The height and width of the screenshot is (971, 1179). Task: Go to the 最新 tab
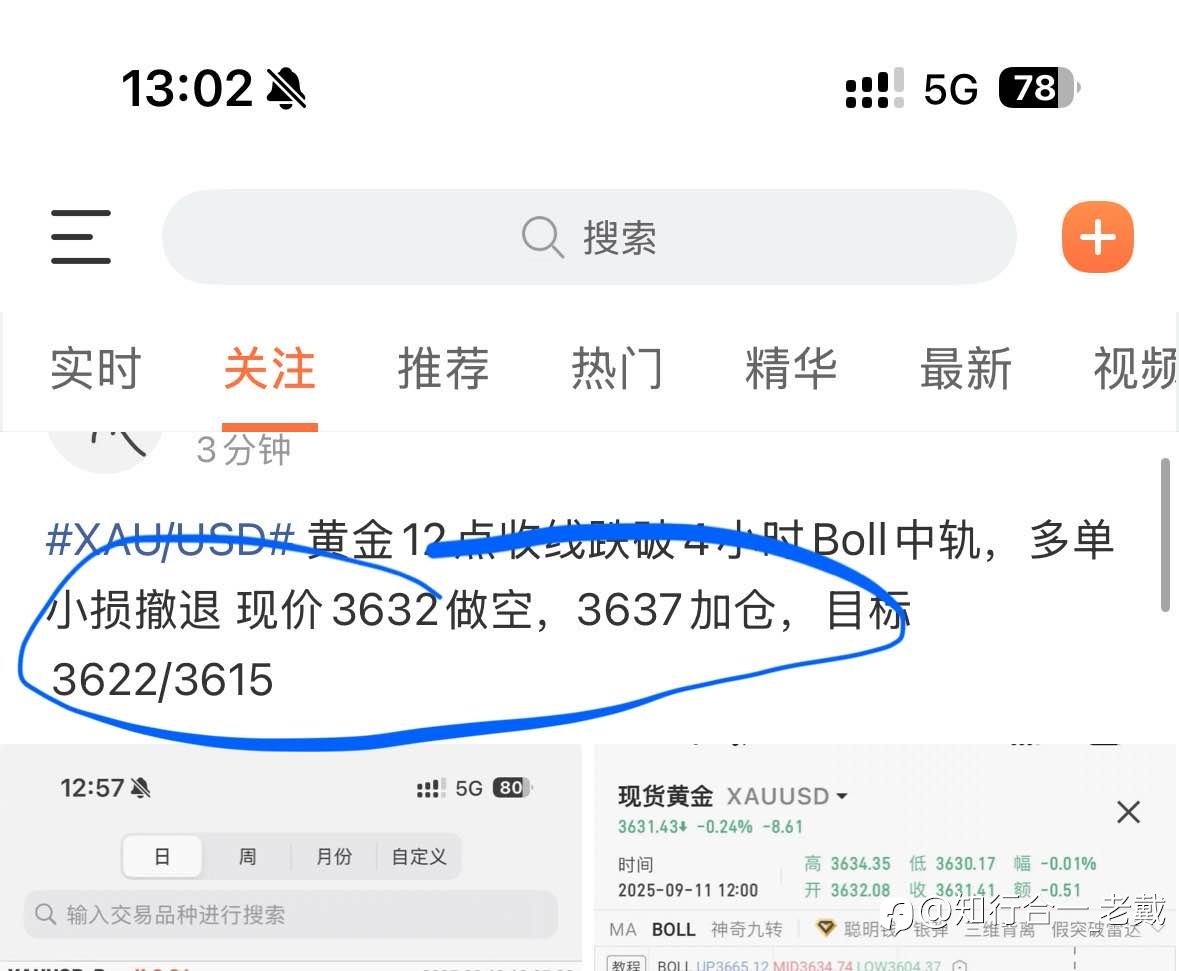tap(965, 369)
